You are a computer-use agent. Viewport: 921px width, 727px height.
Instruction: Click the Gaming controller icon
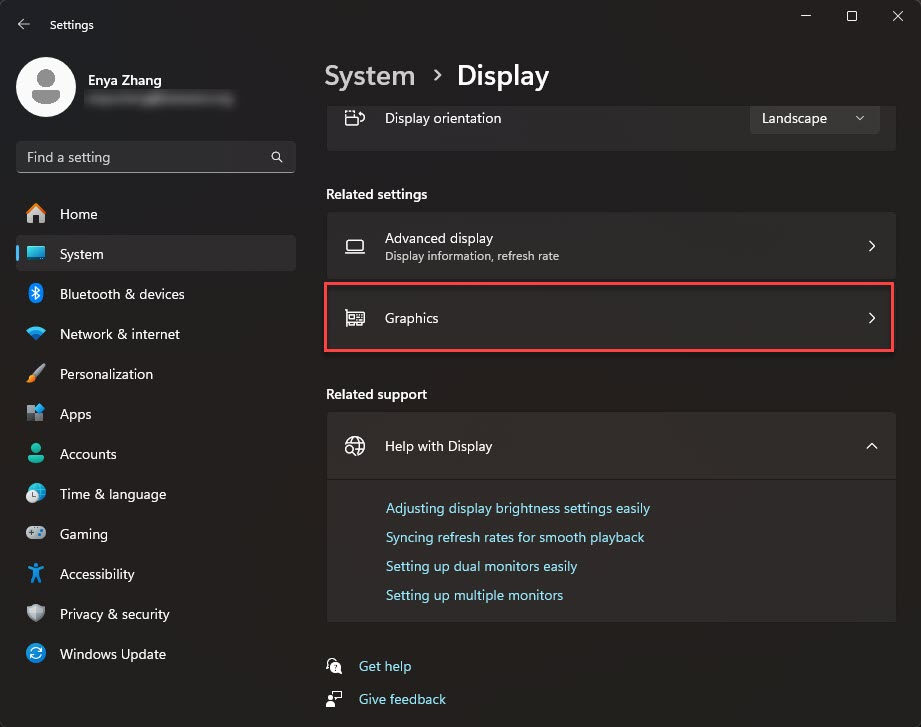(x=34, y=534)
